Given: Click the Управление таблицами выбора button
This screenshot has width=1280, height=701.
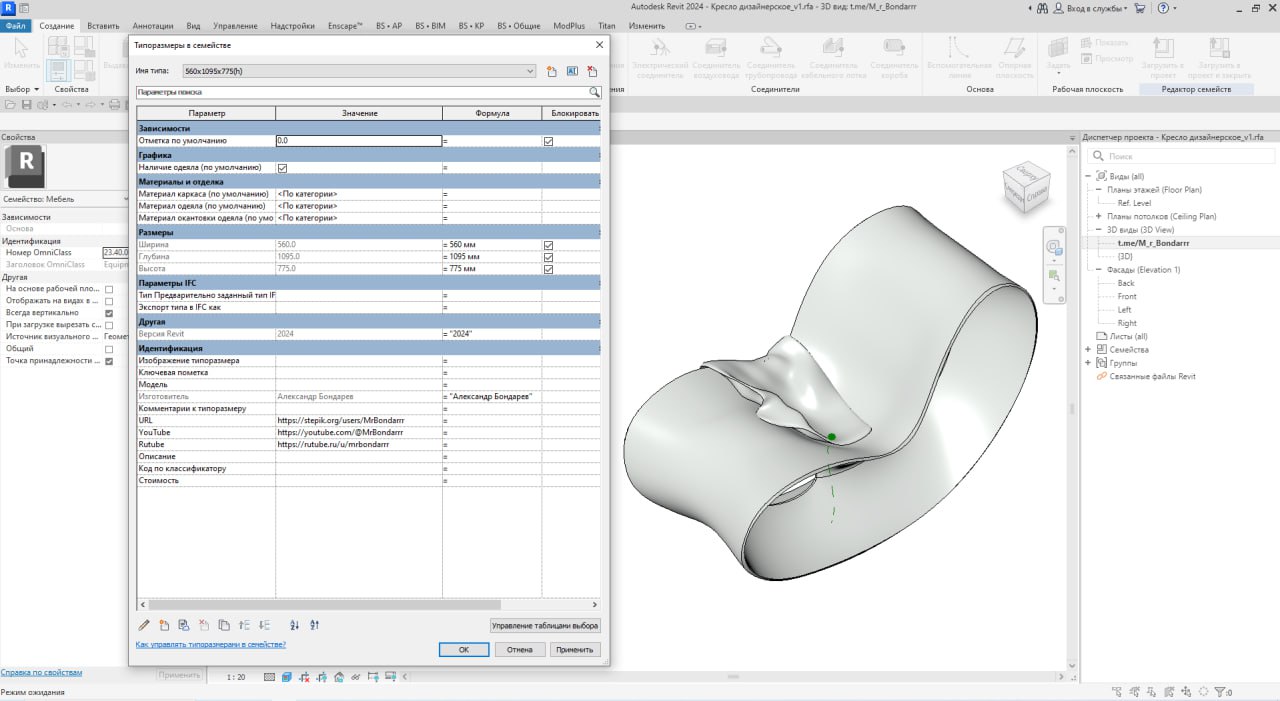Looking at the screenshot, I should click(x=544, y=624).
